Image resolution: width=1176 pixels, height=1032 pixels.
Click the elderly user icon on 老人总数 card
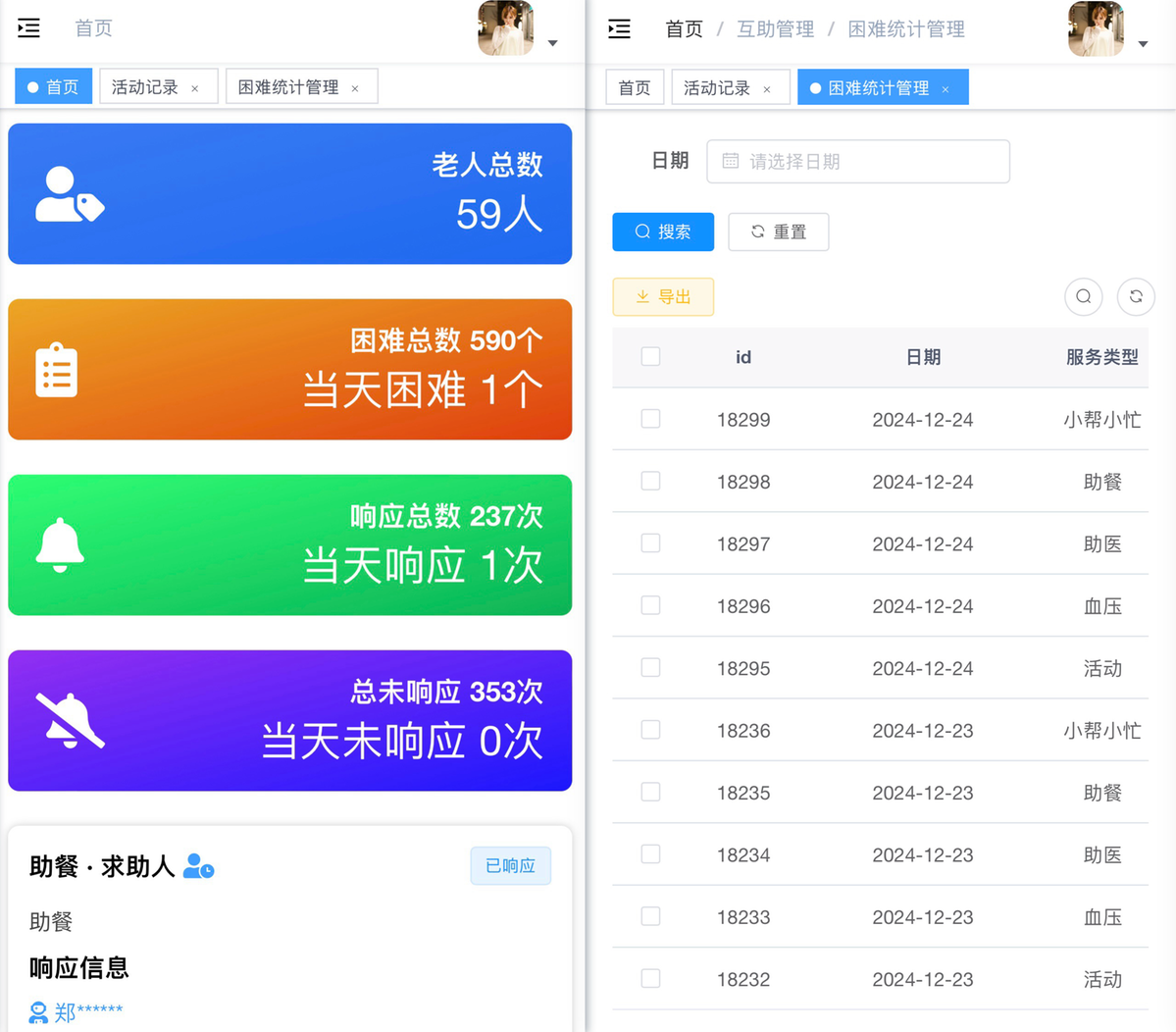coord(69,194)
